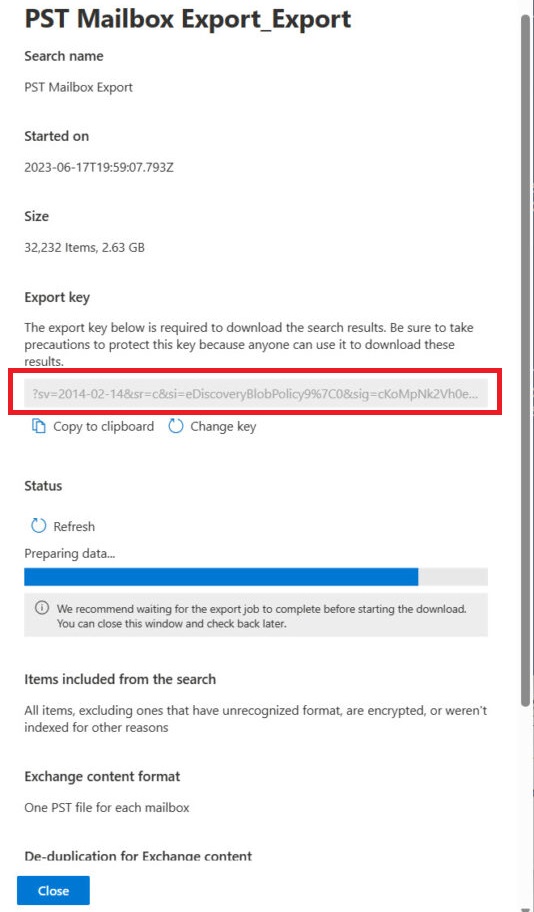The height and width of the screenshot is (912, 534).
Task: Copy the export key to the clipboard
Action: (93, 426)
